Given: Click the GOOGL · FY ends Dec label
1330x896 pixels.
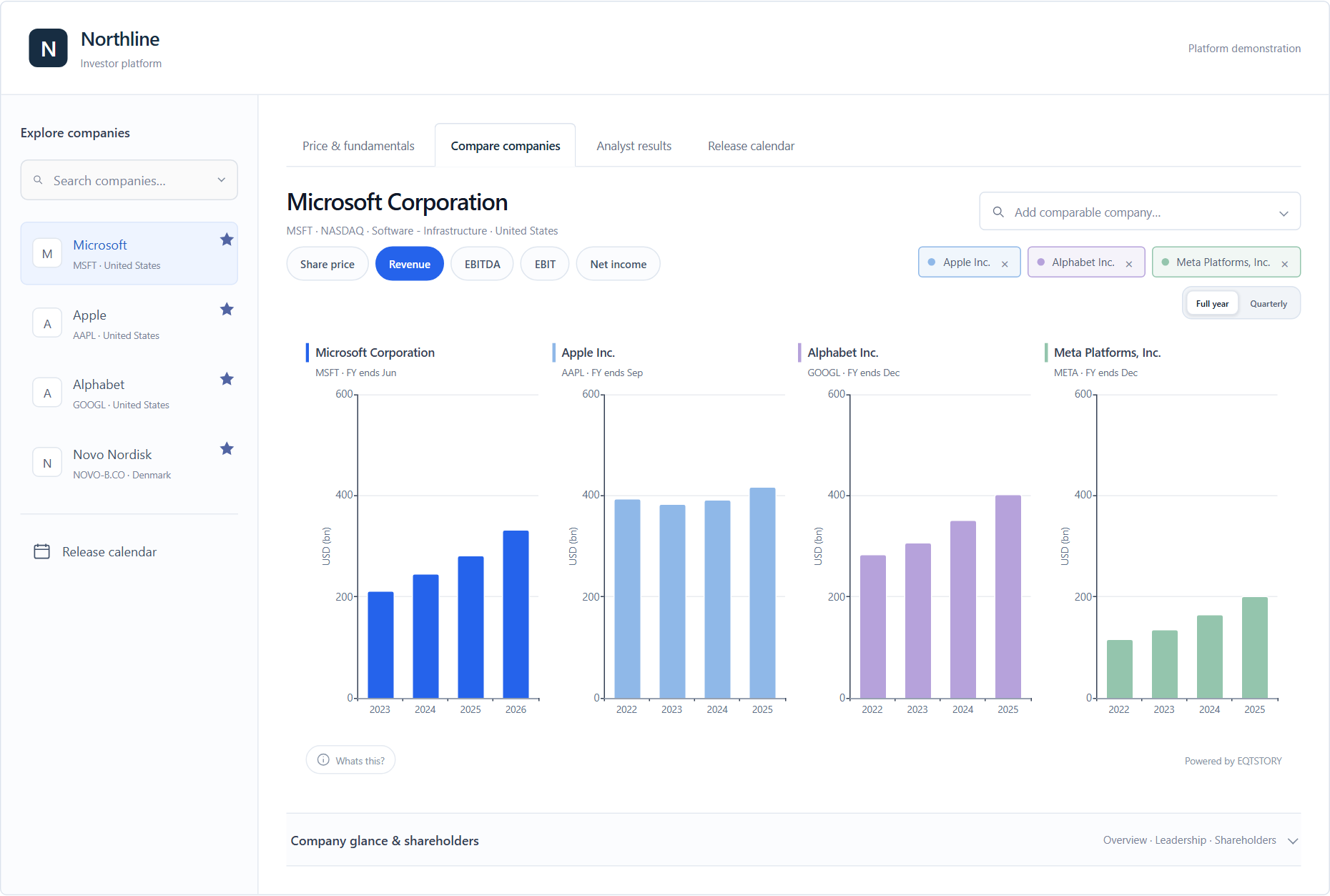Looking at the screenshot, I should click(x=853, y=373).
